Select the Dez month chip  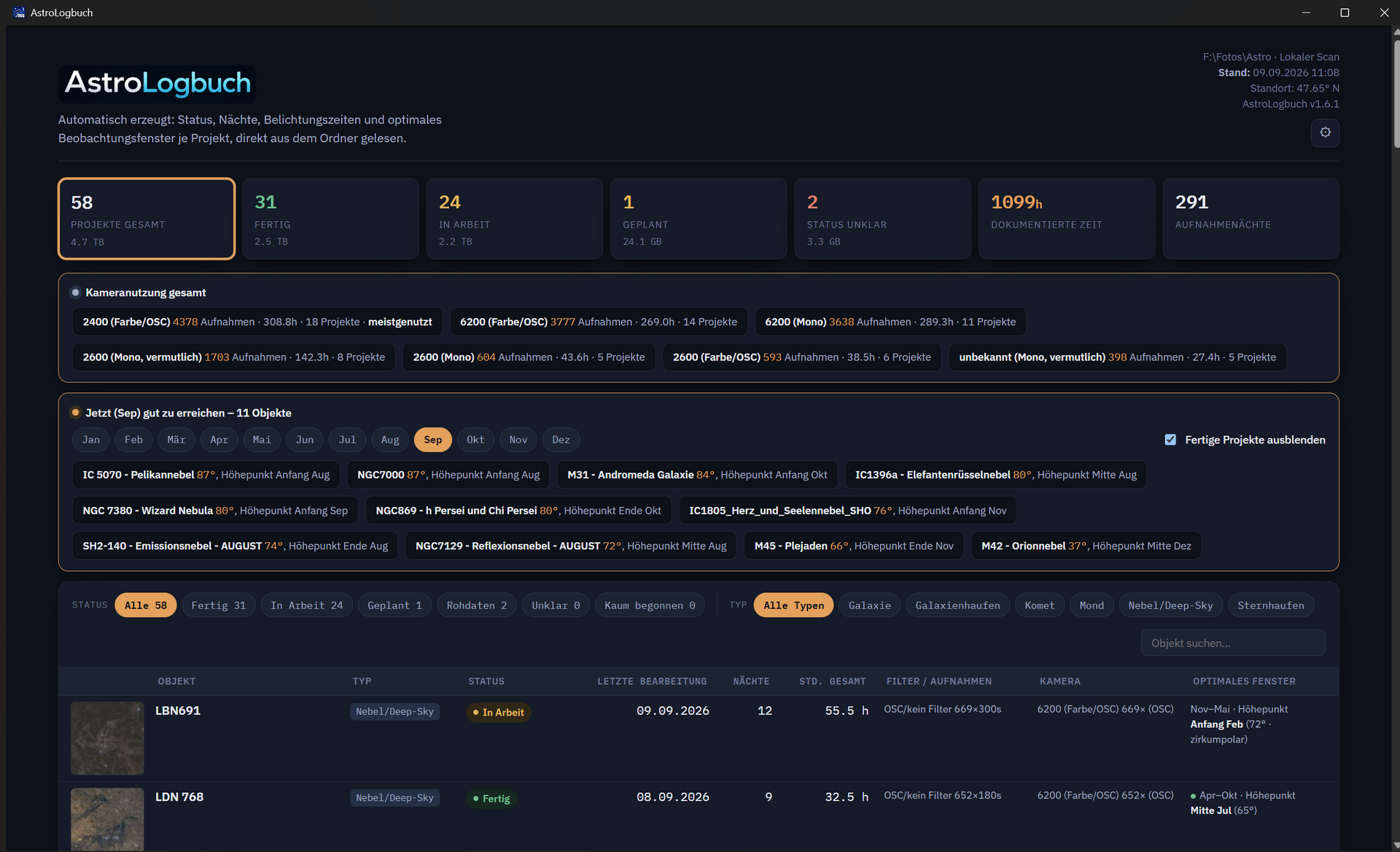pyautogui.click(x=561, y=440)
